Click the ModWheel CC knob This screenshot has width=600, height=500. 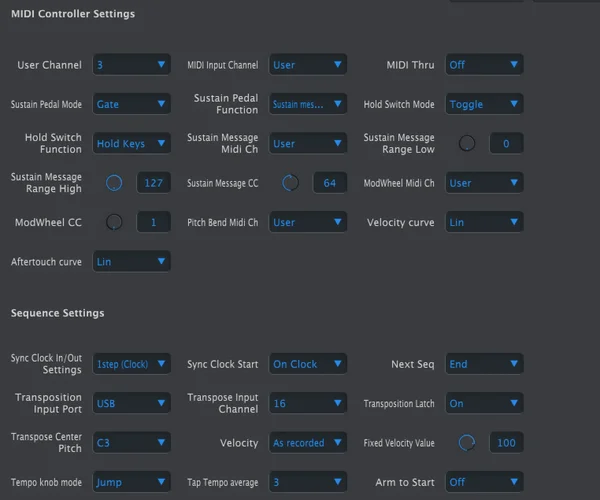[x=114, y=221]
